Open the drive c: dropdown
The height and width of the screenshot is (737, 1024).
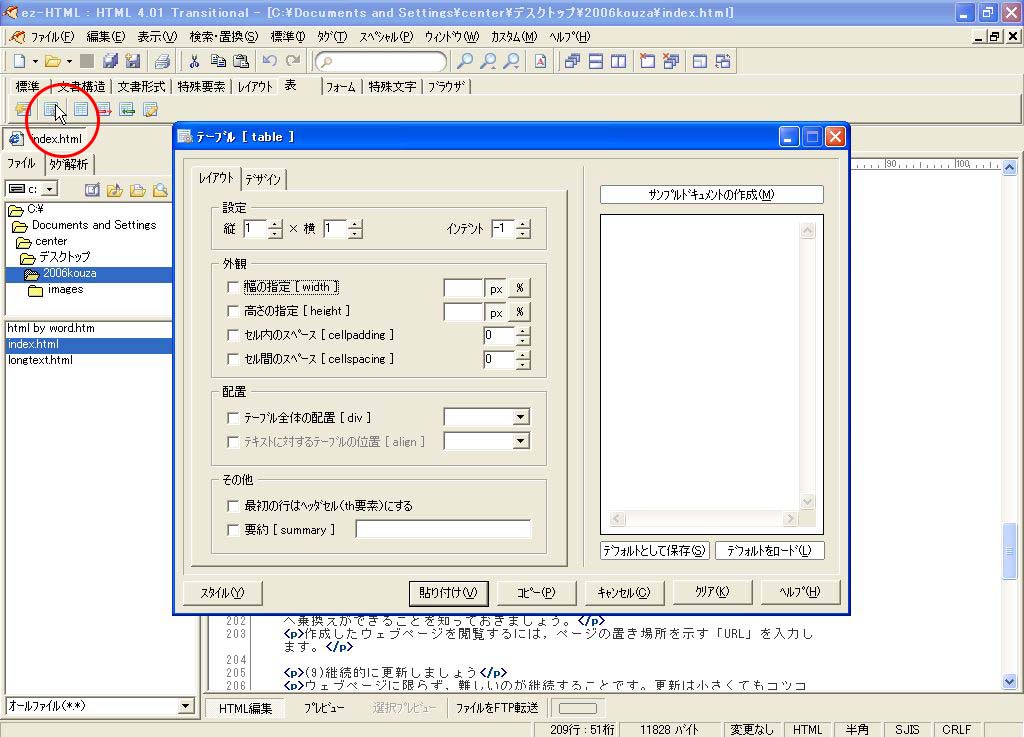click(50, 189)
